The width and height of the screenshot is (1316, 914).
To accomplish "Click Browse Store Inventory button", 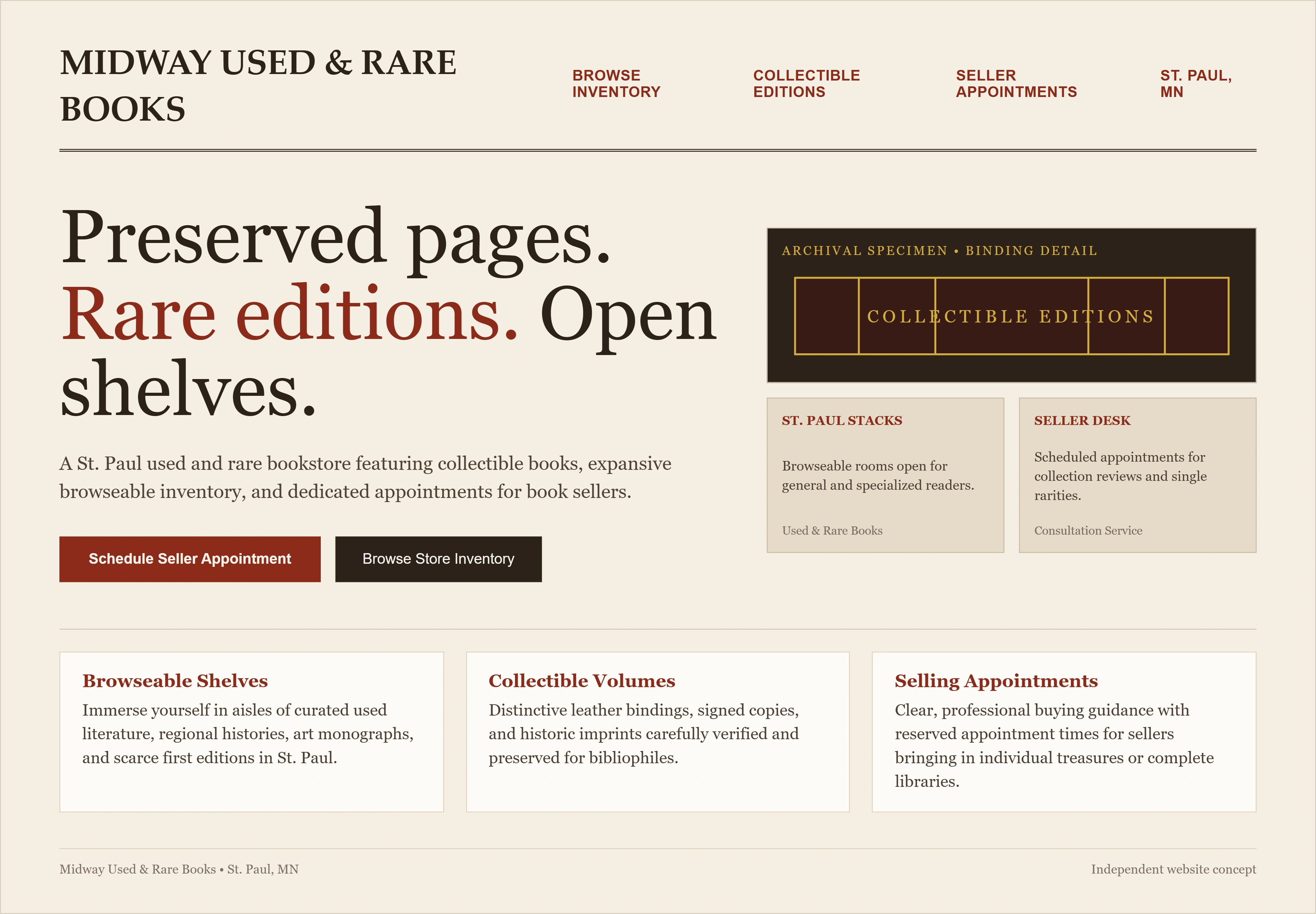I will coord(438,559).
